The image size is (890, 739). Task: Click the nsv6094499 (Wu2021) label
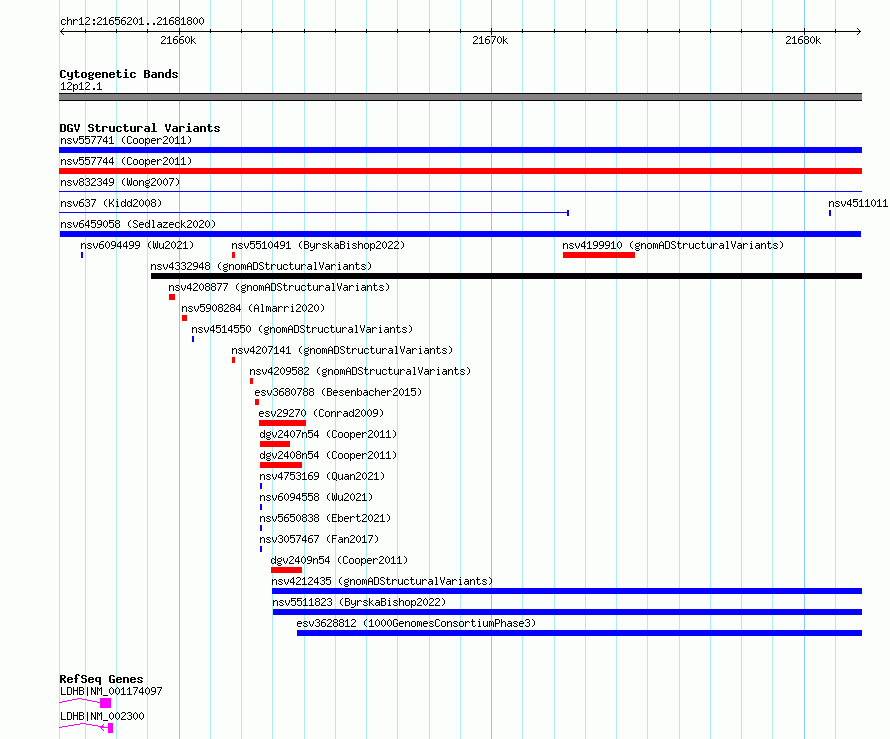(137, 245)
